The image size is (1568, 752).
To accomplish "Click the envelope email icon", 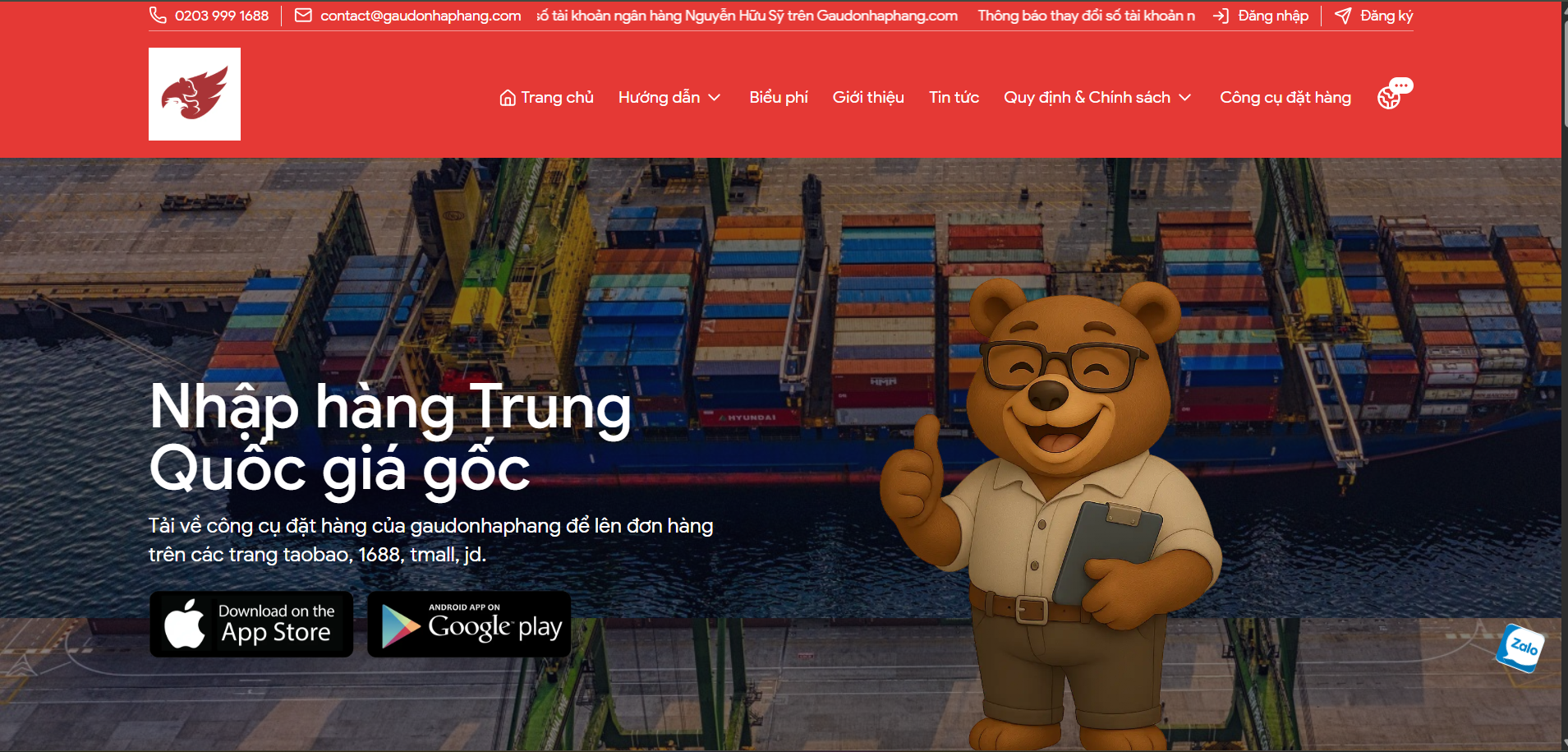I will [303, 16].
